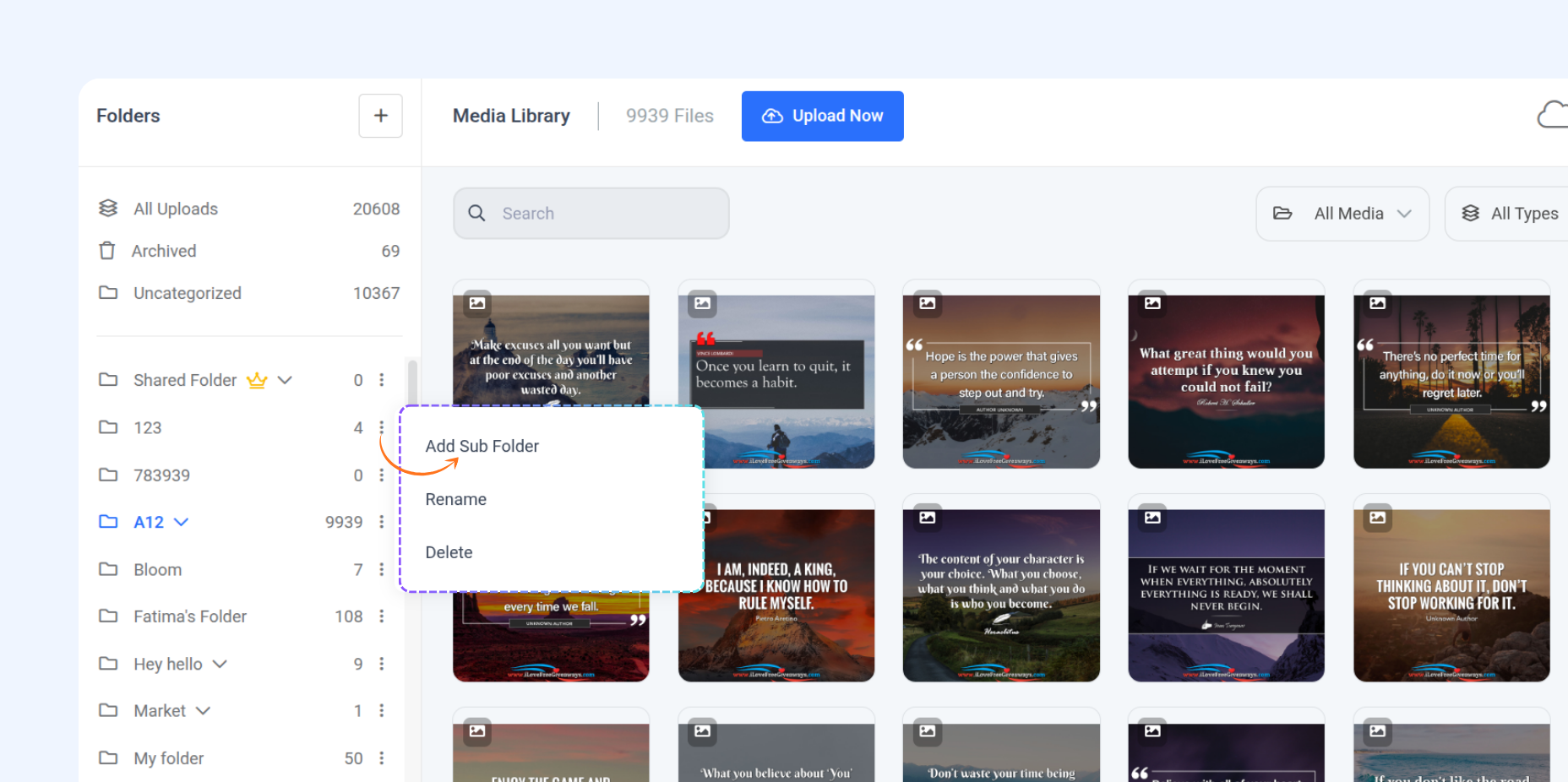Click the folder list scrollbar

(412, 384)
